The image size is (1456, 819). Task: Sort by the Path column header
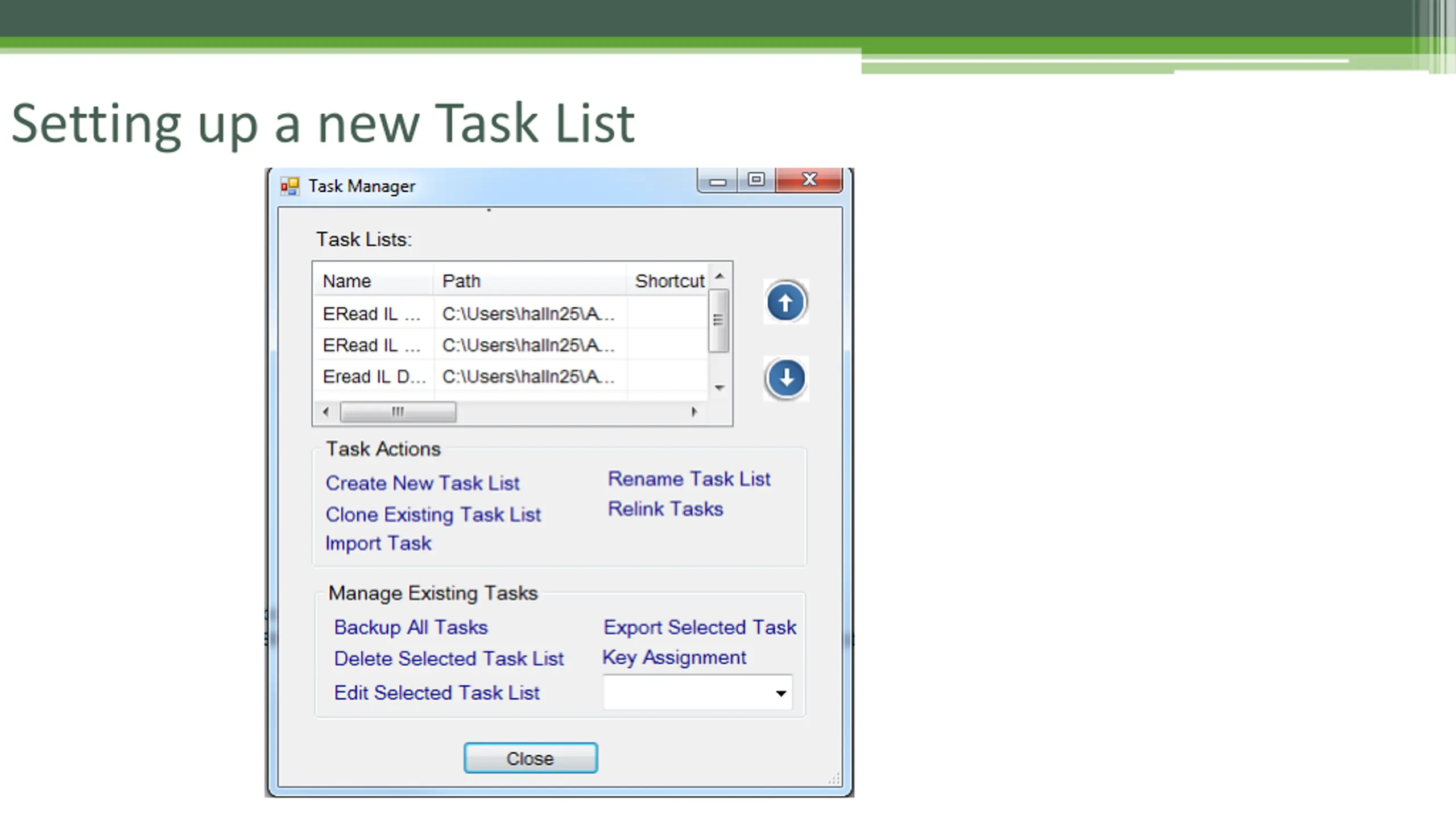530,281
